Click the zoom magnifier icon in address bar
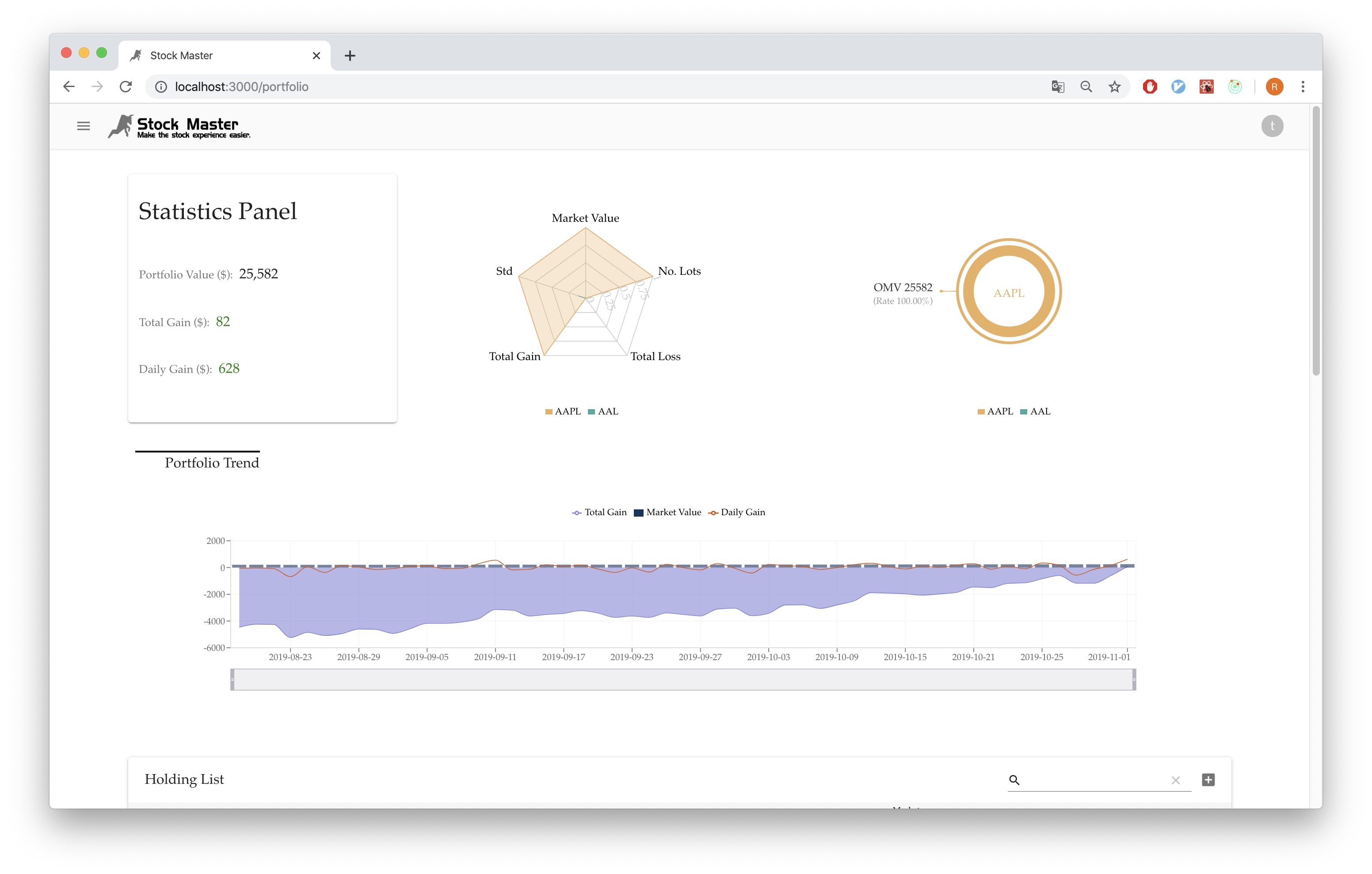 [x=1086, y=87]
